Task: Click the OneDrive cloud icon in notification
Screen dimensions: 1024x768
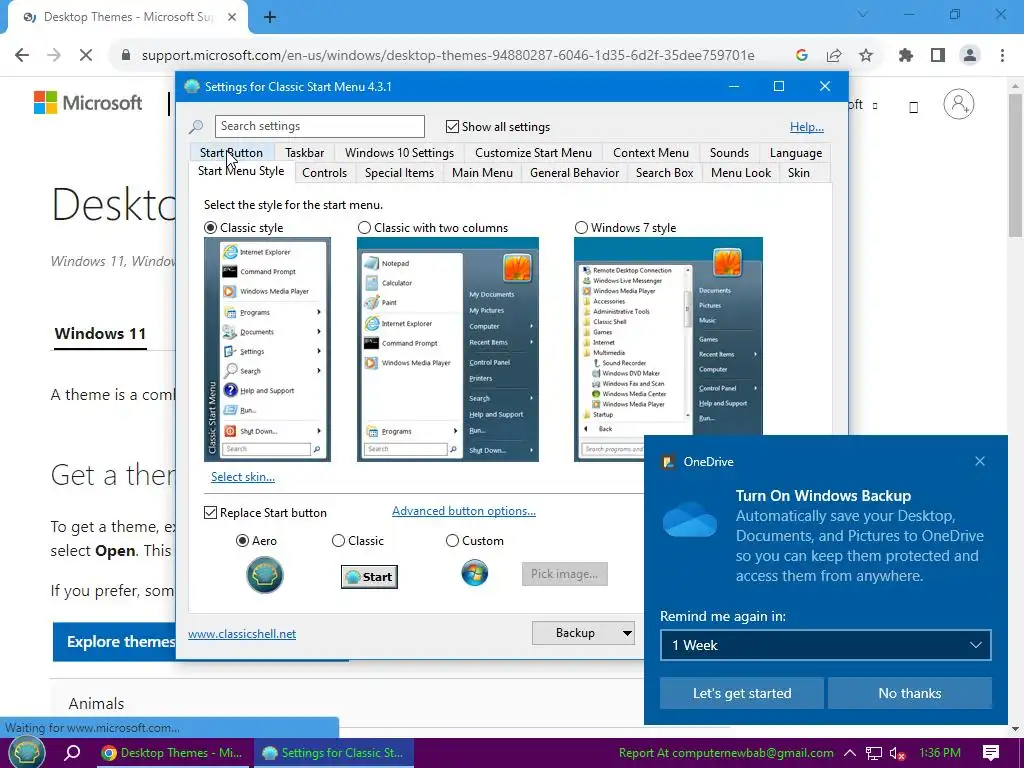Action: (690, 520)
